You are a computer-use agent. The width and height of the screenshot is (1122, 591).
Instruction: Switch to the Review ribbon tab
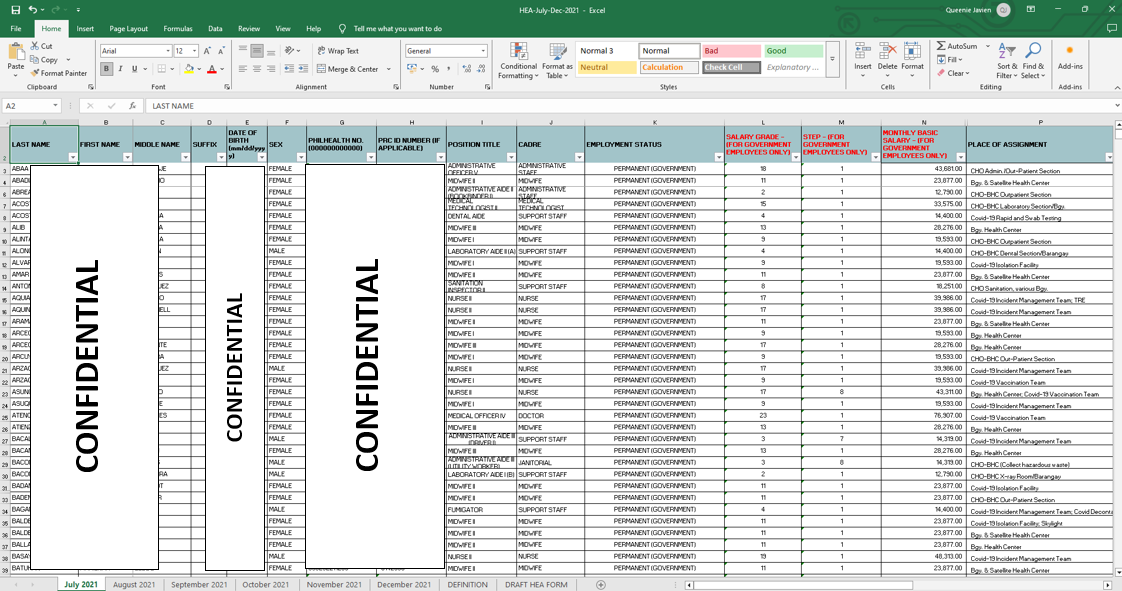249,29
